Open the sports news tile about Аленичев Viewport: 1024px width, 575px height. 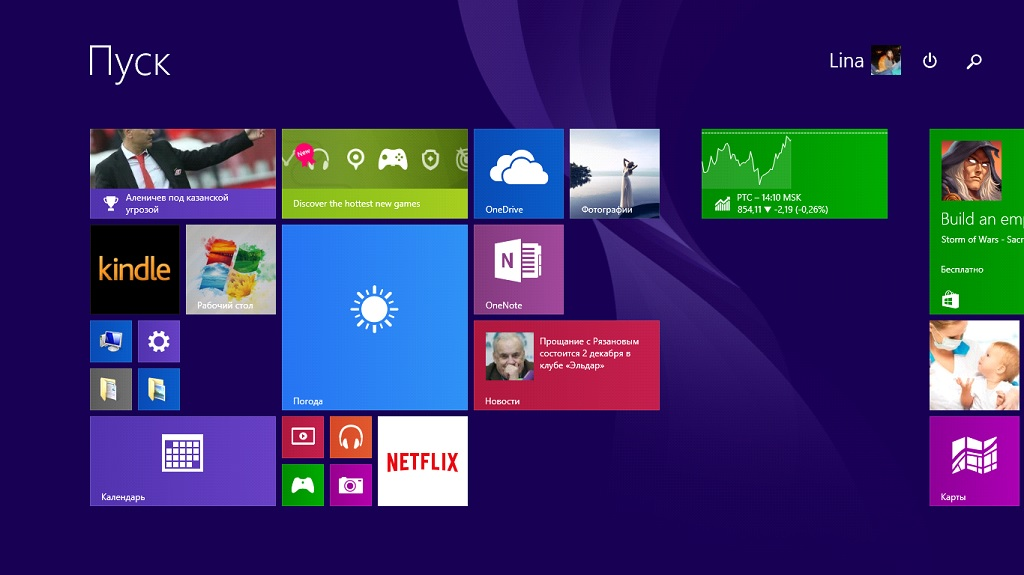(183, 174)
